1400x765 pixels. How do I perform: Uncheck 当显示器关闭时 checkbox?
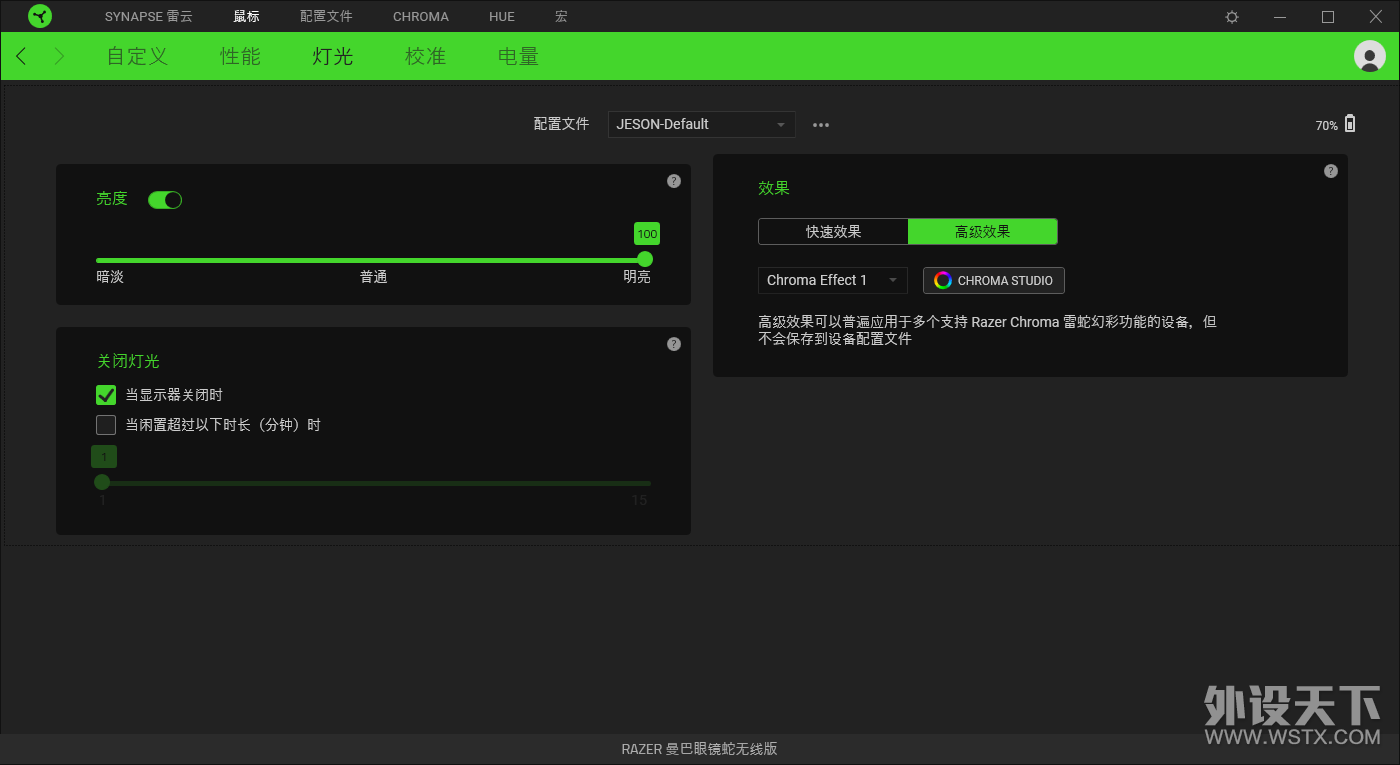click(106, 395)
